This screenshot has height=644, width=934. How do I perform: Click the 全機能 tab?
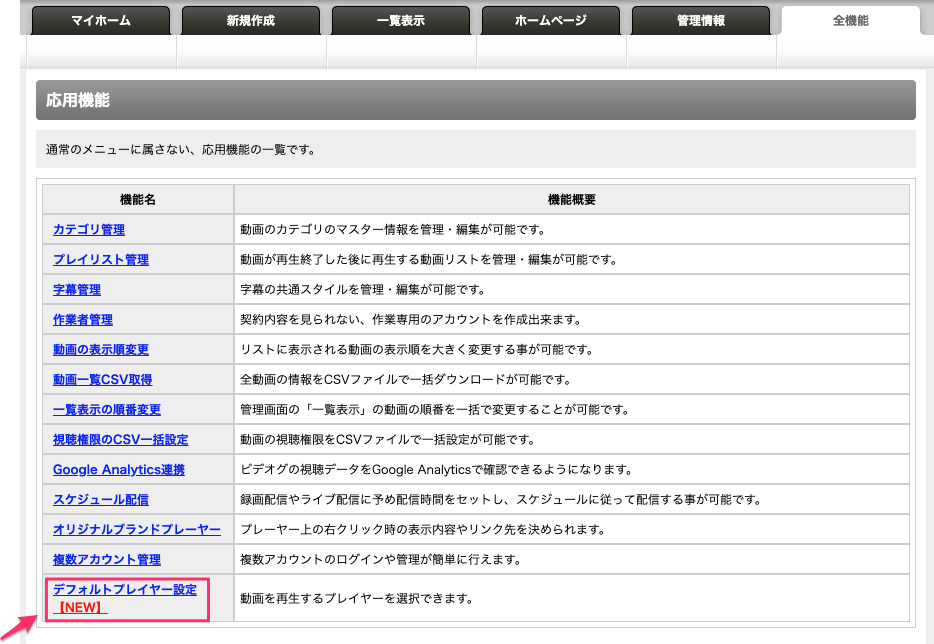click(x=850, y=20)
